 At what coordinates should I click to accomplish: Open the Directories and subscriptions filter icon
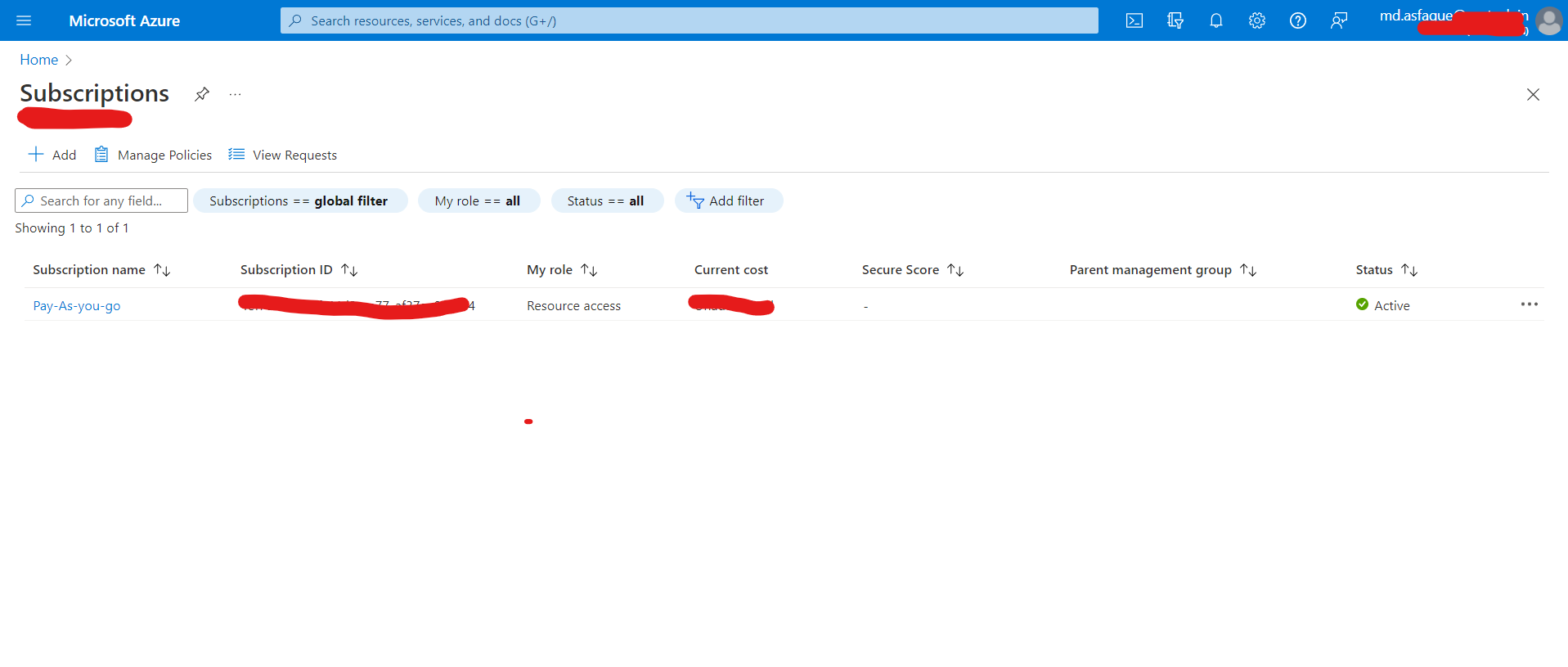point(1175,20)
